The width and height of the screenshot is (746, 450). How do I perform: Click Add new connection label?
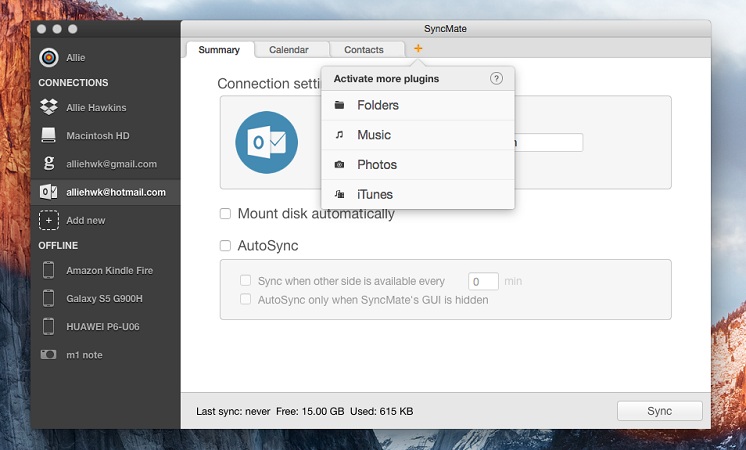[x=86, y=220]
